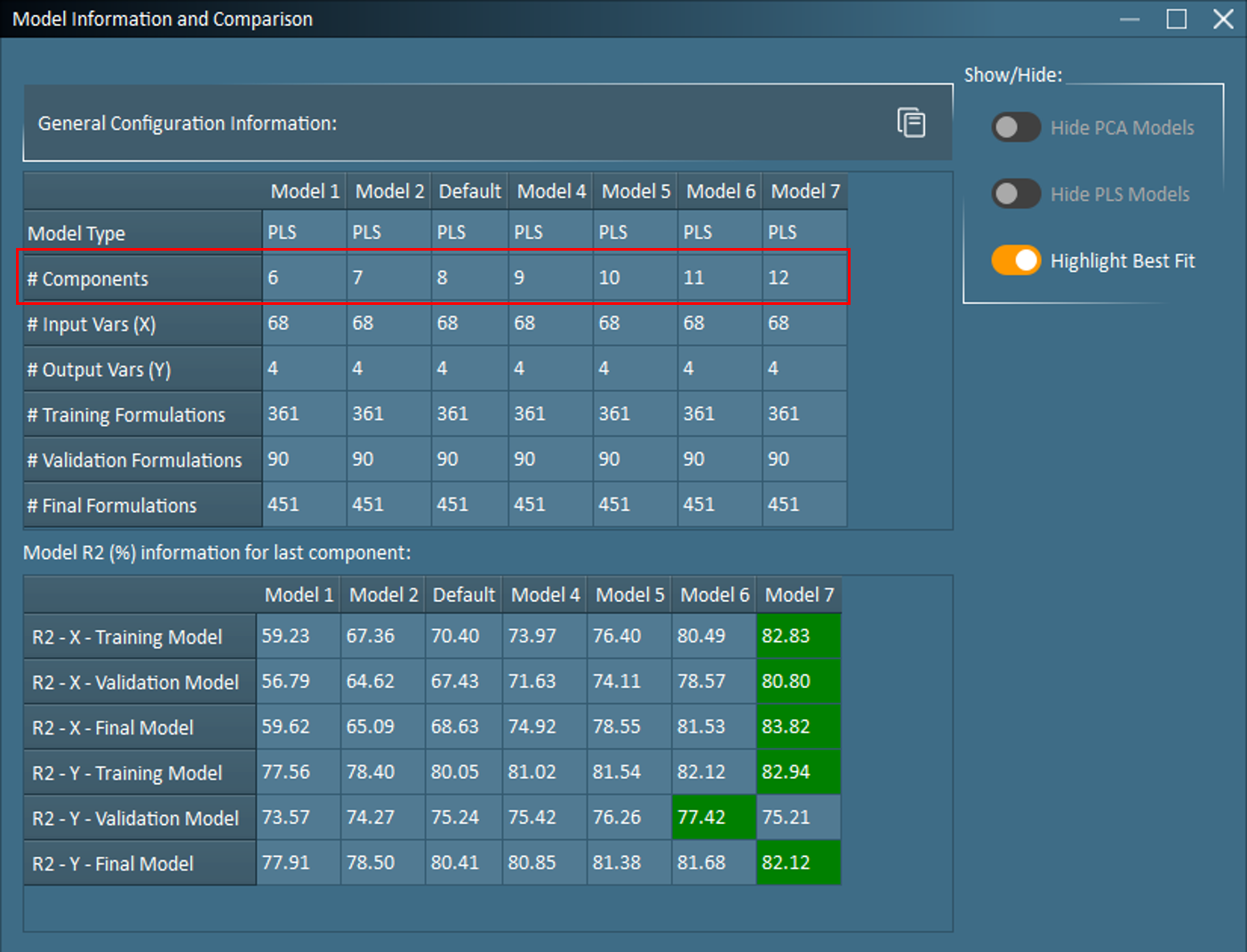Click the R2 - X - Final Model row label

140,728
